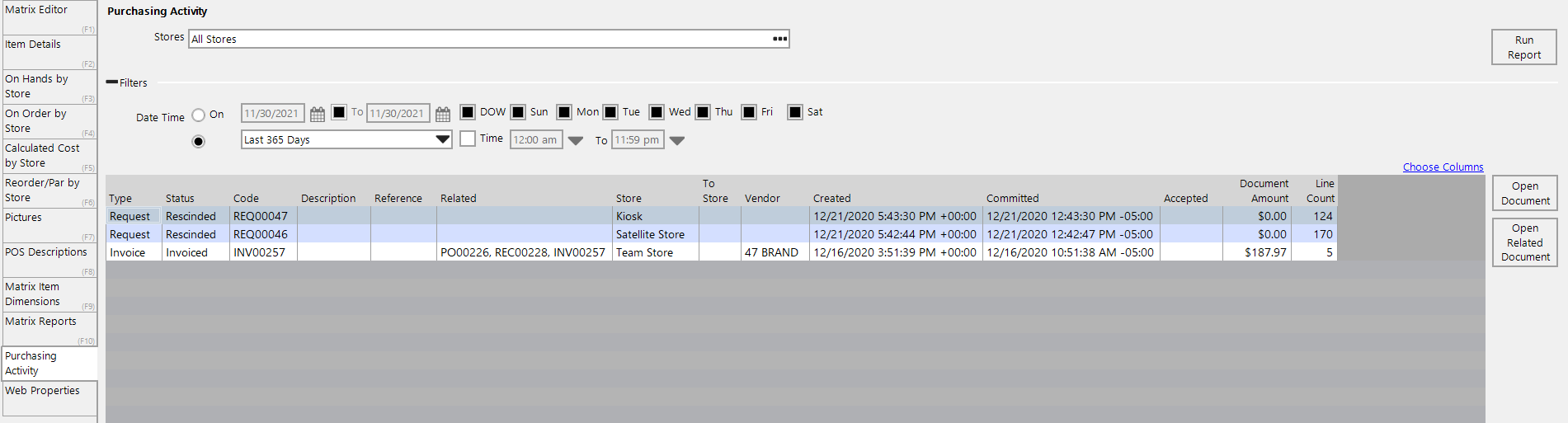
Task: Open Calculated Cost by Store tab
Action: [x=49, y=156]
